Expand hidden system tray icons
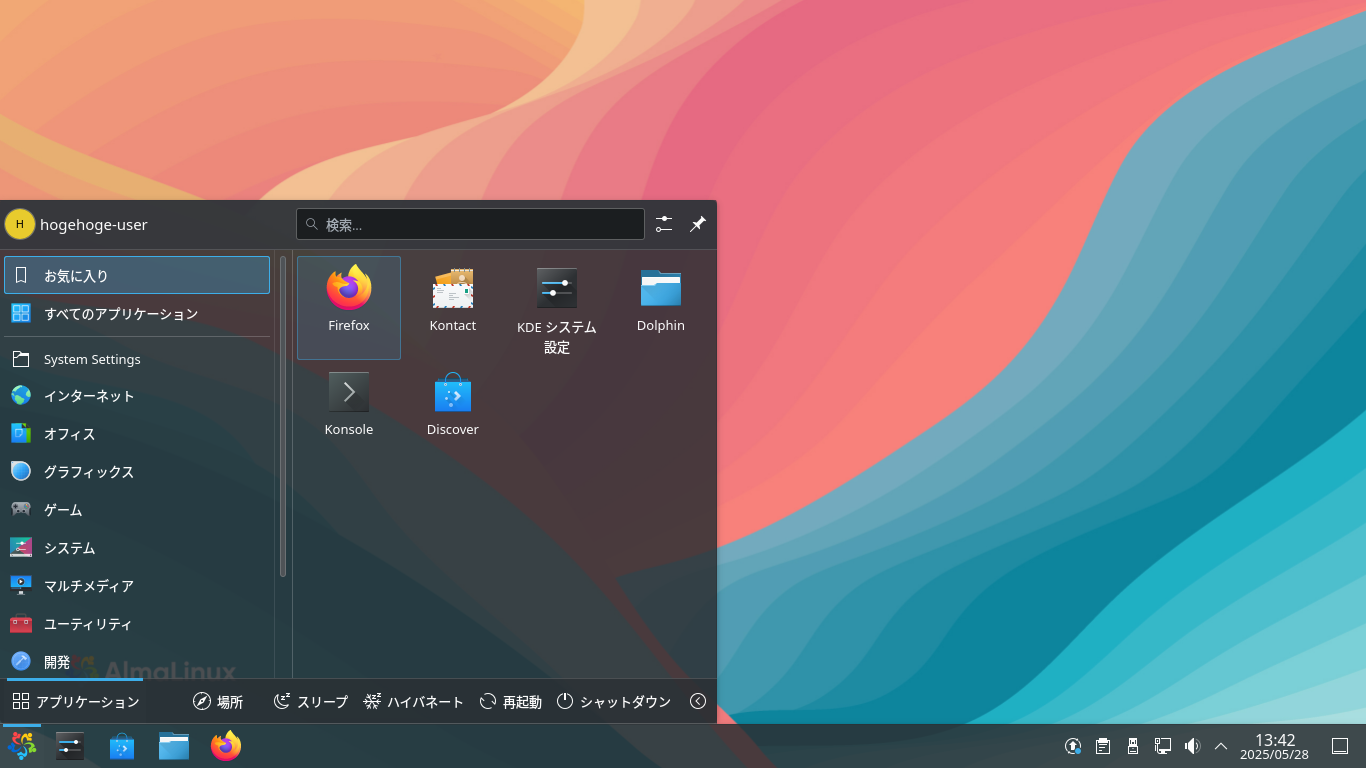This screenshot has width=1366, height=768. 1221,746
